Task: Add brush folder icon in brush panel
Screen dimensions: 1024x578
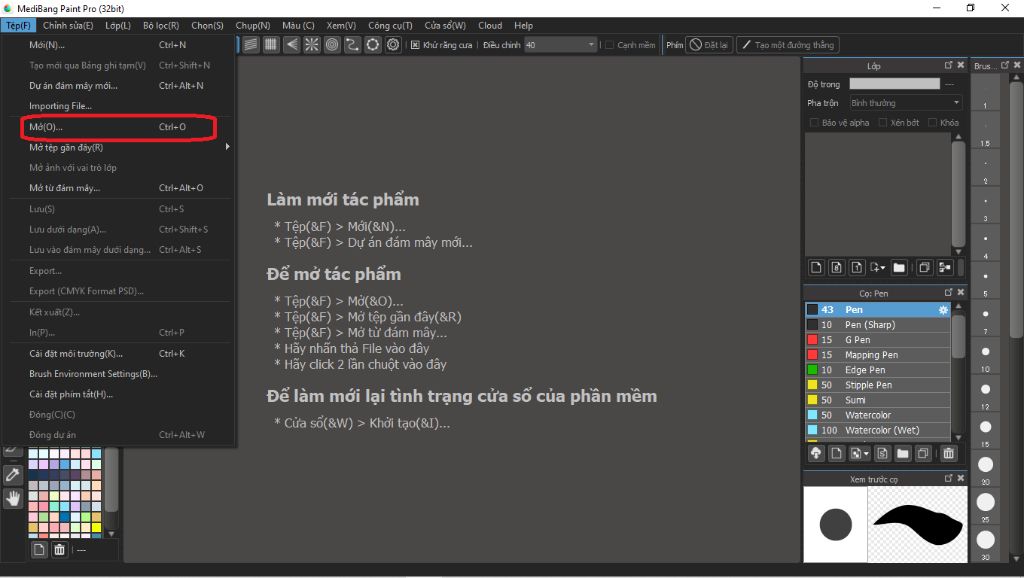Action: point(903,453)
